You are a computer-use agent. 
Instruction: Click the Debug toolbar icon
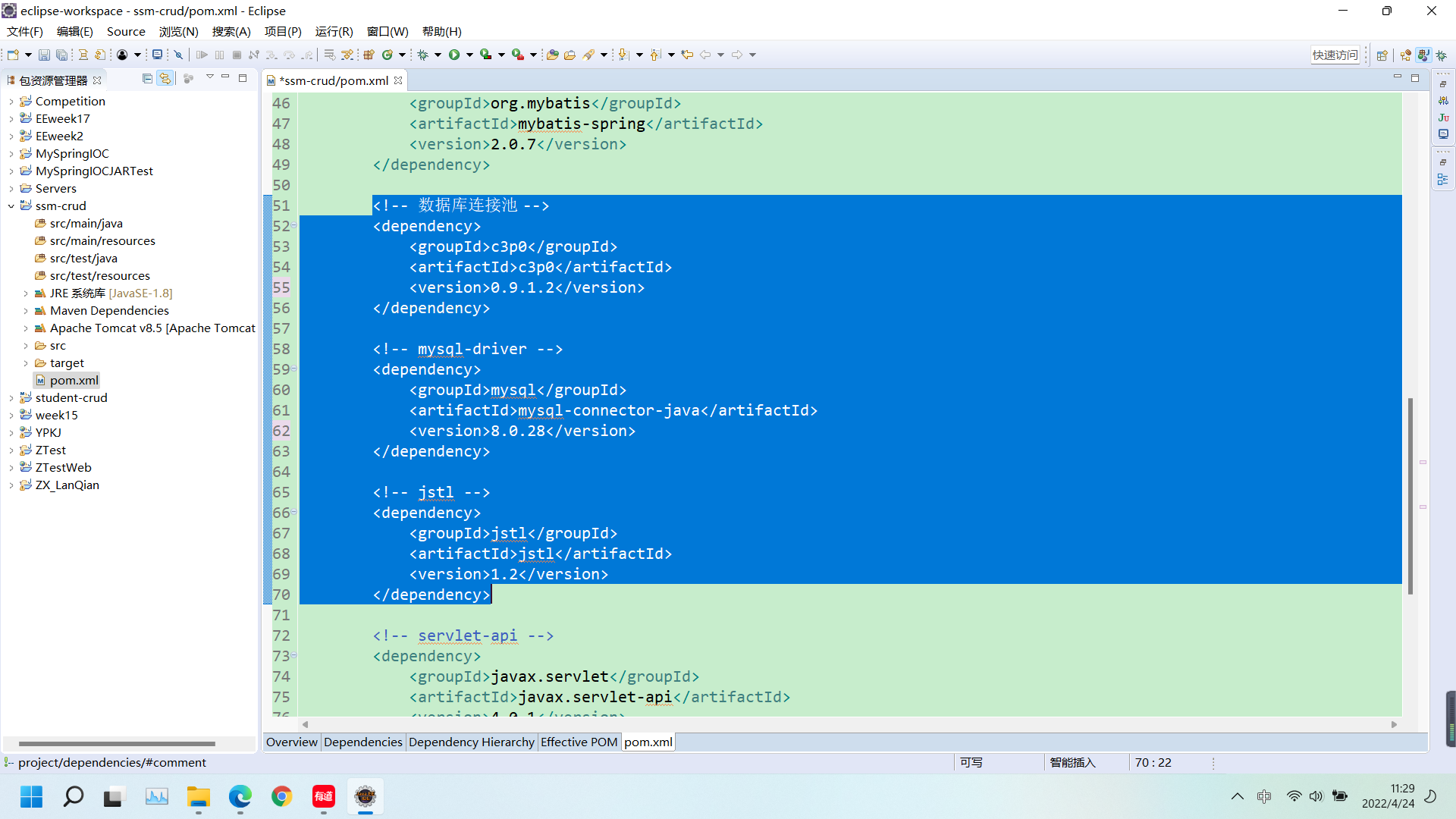[x=428, y=54]
